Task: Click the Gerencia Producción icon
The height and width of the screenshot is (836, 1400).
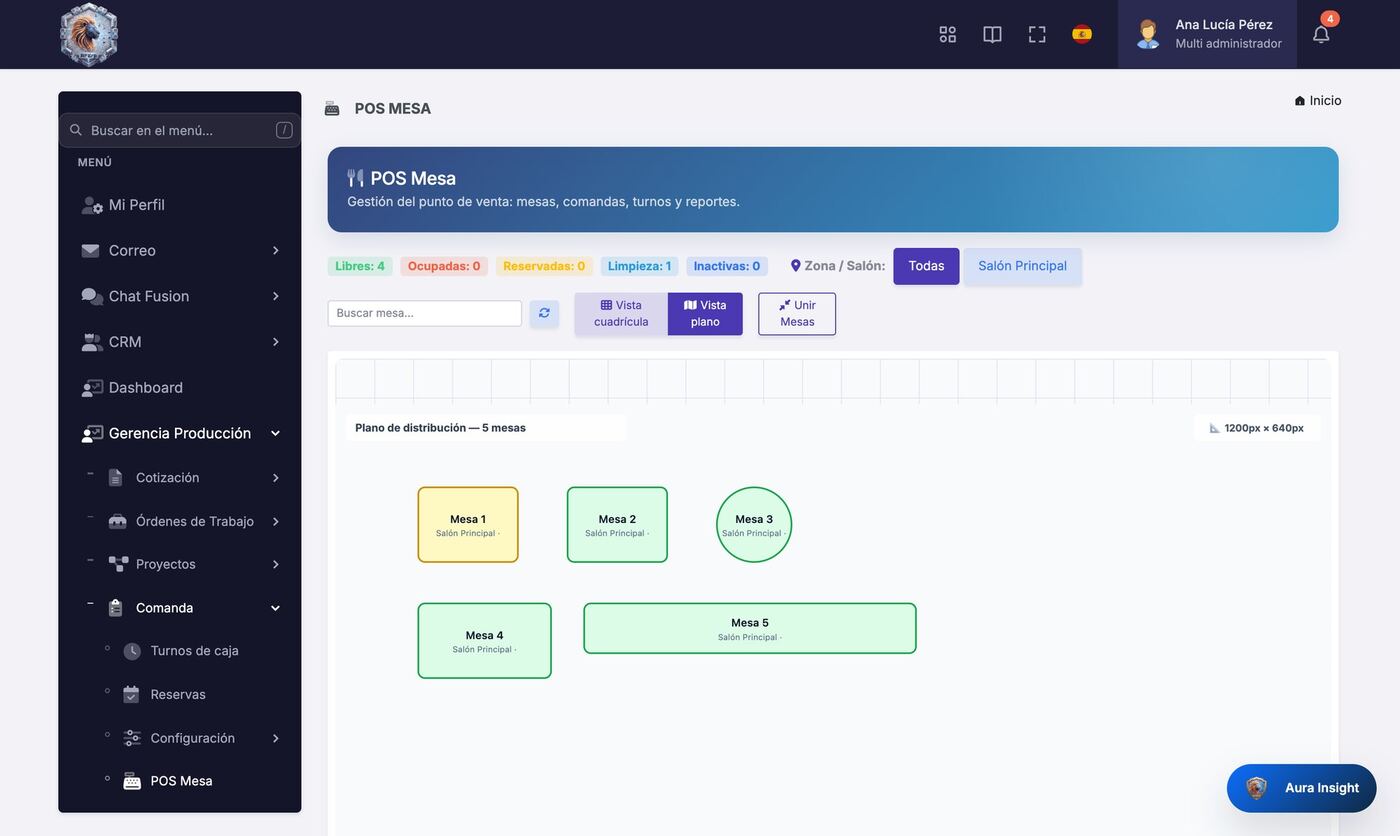Action: coord(92,434)
